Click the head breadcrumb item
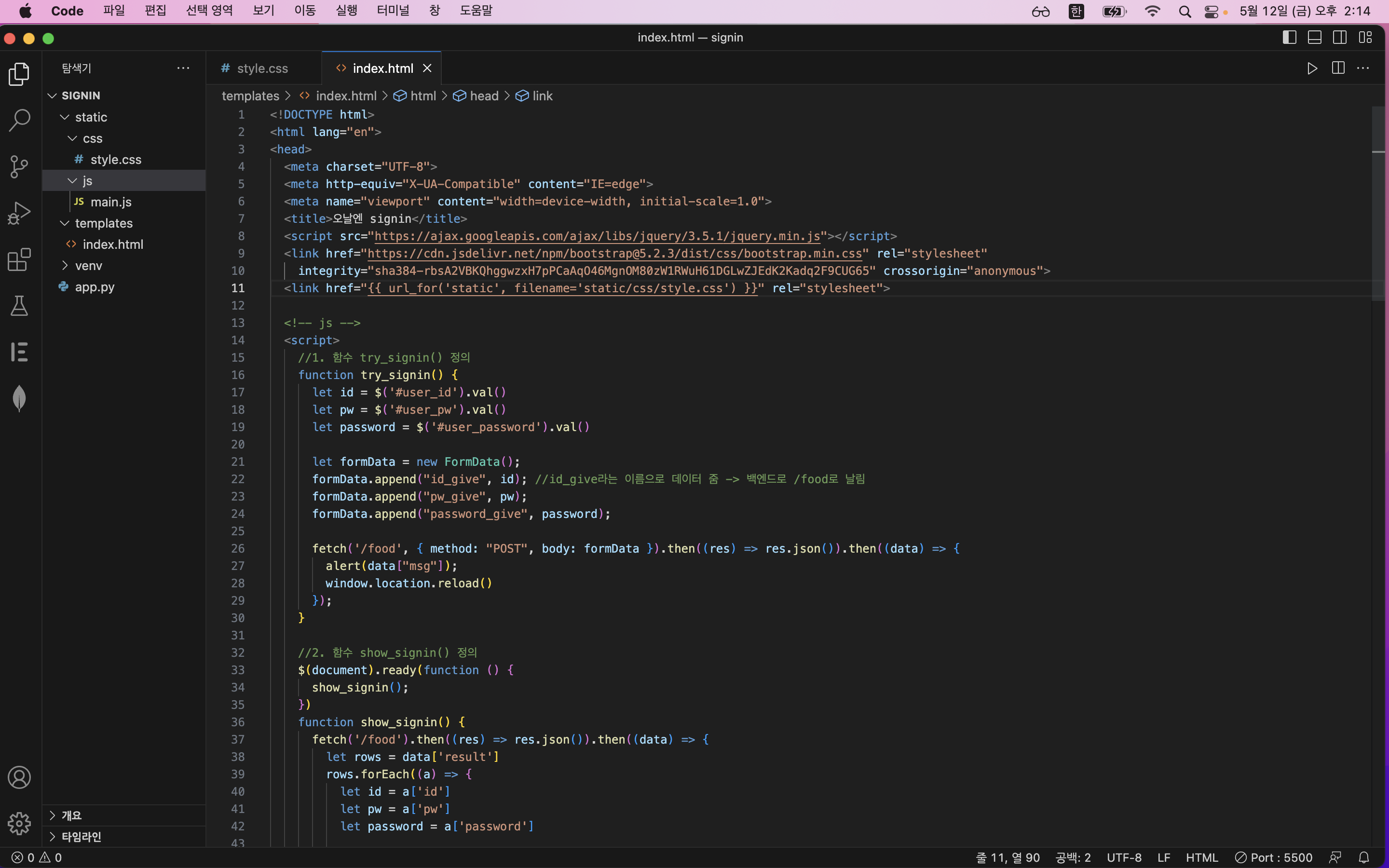 click(476, 96)
